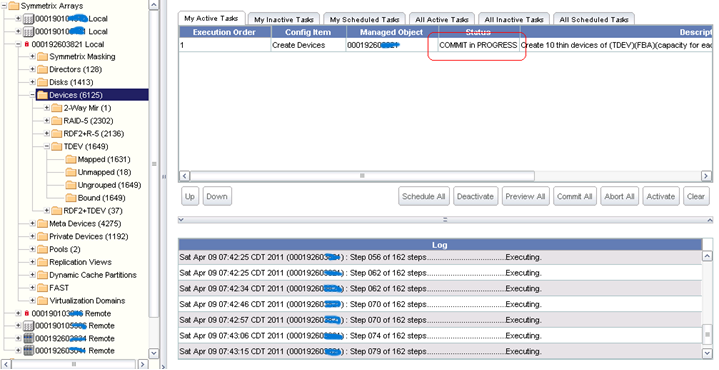Image resolution: width=719 pixels, height=370 pixels.
Task: Switch to the My Scheduled Tasks tab
Action: (364, 19)
